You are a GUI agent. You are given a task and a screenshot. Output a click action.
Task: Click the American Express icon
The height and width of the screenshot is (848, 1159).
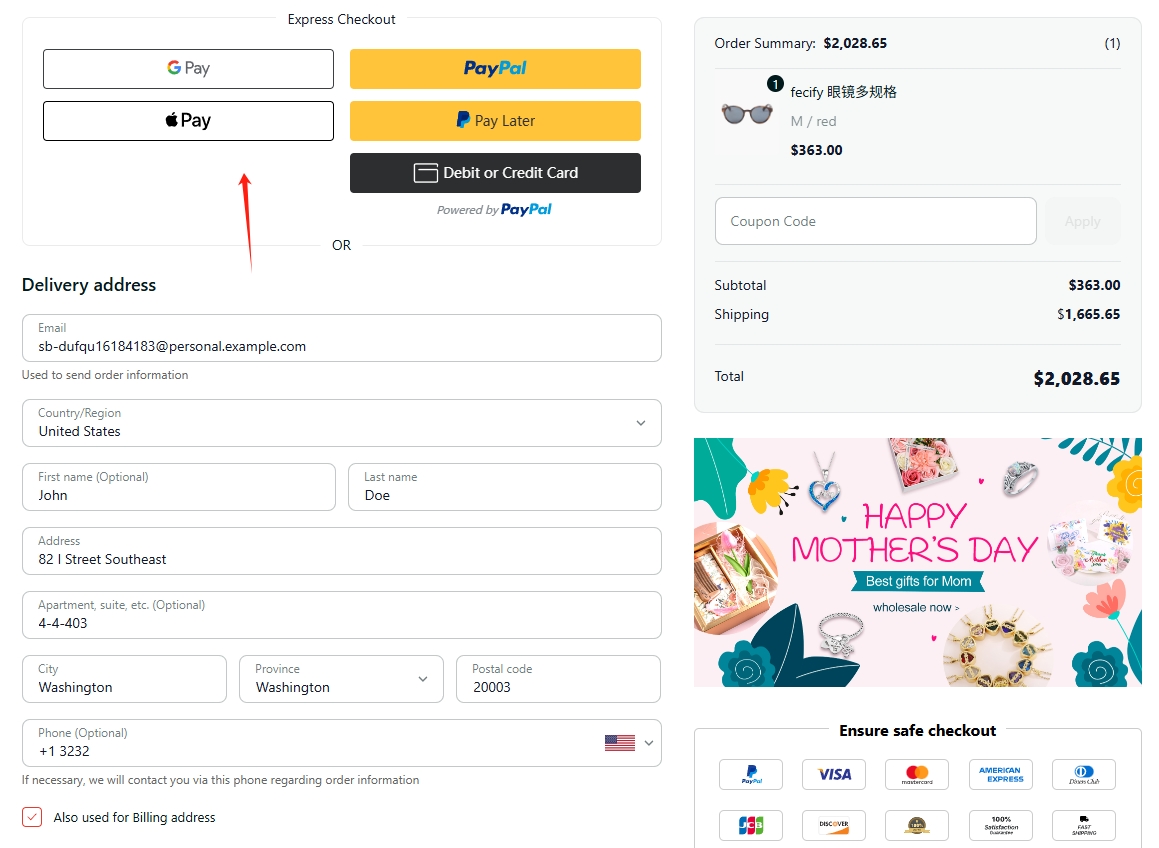coord(1000,774)
